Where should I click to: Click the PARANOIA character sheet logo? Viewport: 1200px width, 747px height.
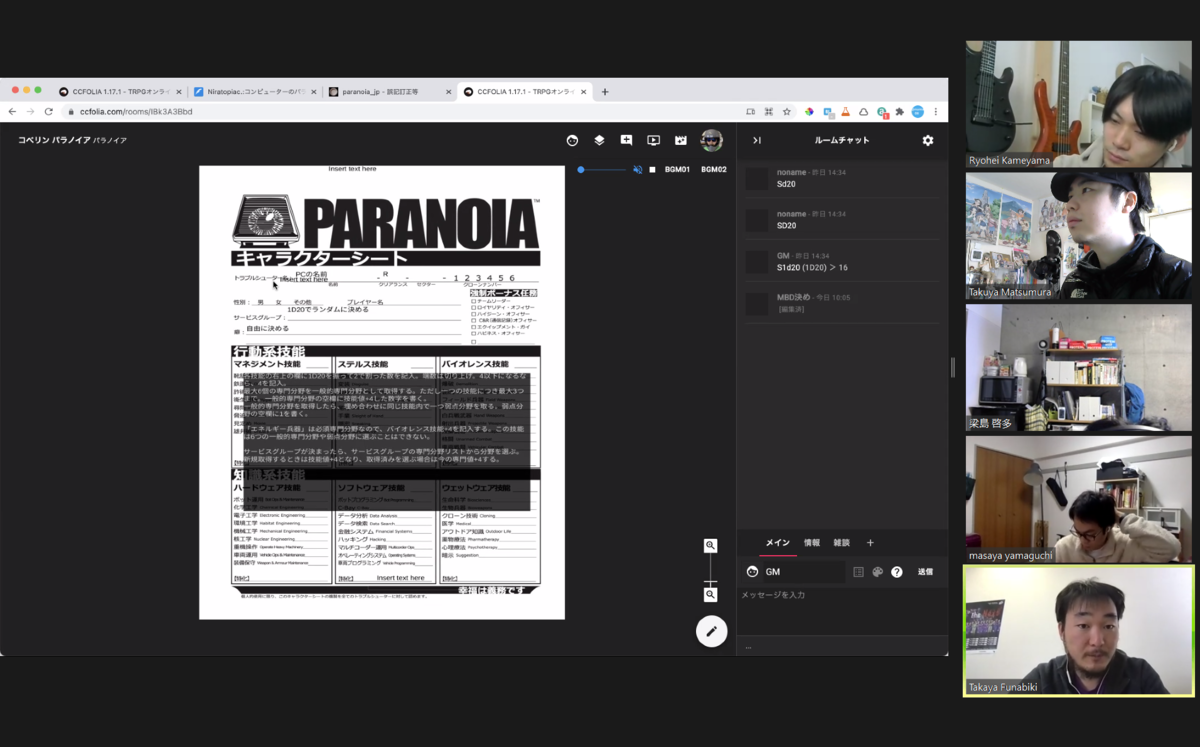click(385, 222)
